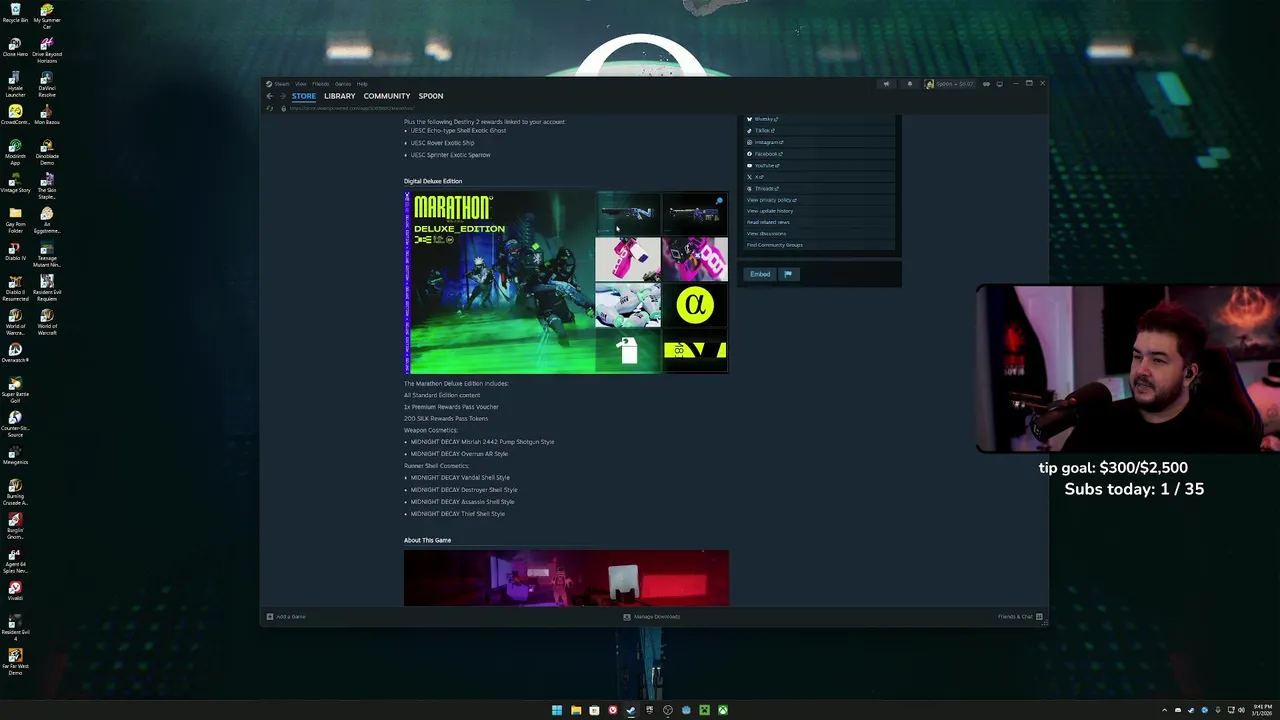Click the Steam store URL address bar
The image size is (1280, 720).
click(353, 108)
